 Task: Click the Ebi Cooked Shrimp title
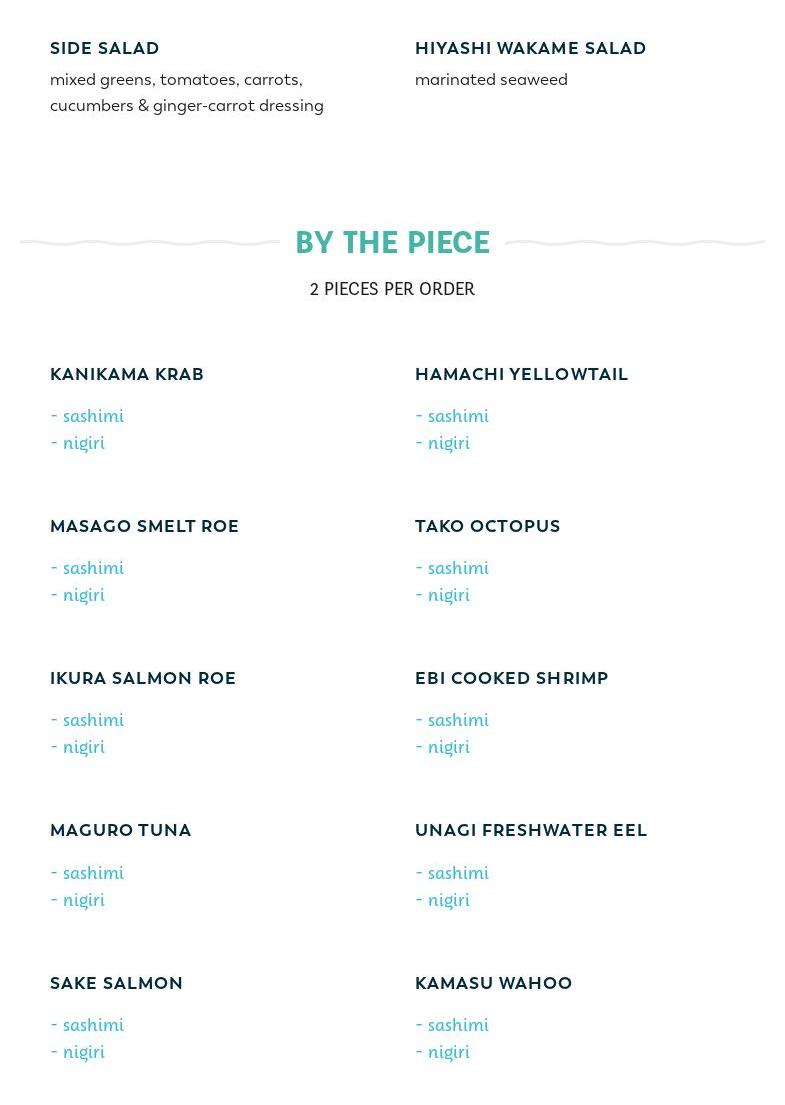(x=511, y=678)
